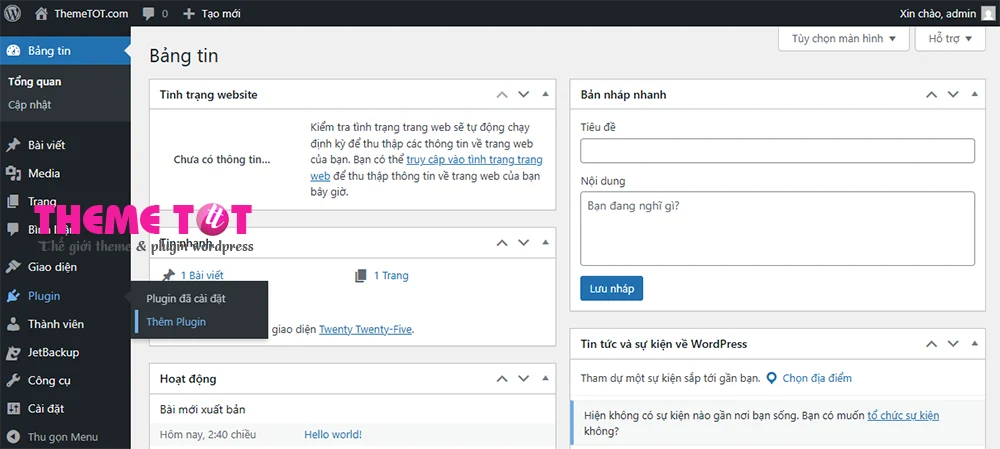The height and width of the screenshot is (449, 1000).
Task: Click Tạo mới in the admin bar
Action: (x=221, y=13)
